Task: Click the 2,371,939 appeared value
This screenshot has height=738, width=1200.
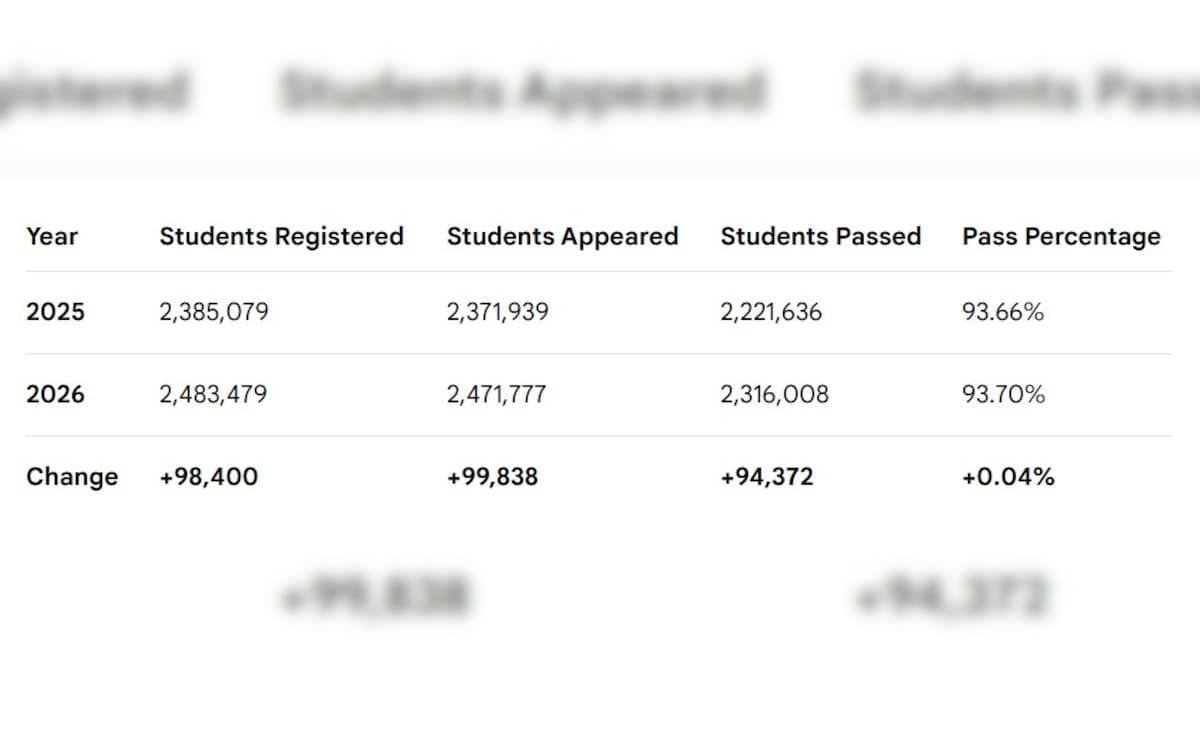Action: tap(497, 312)
